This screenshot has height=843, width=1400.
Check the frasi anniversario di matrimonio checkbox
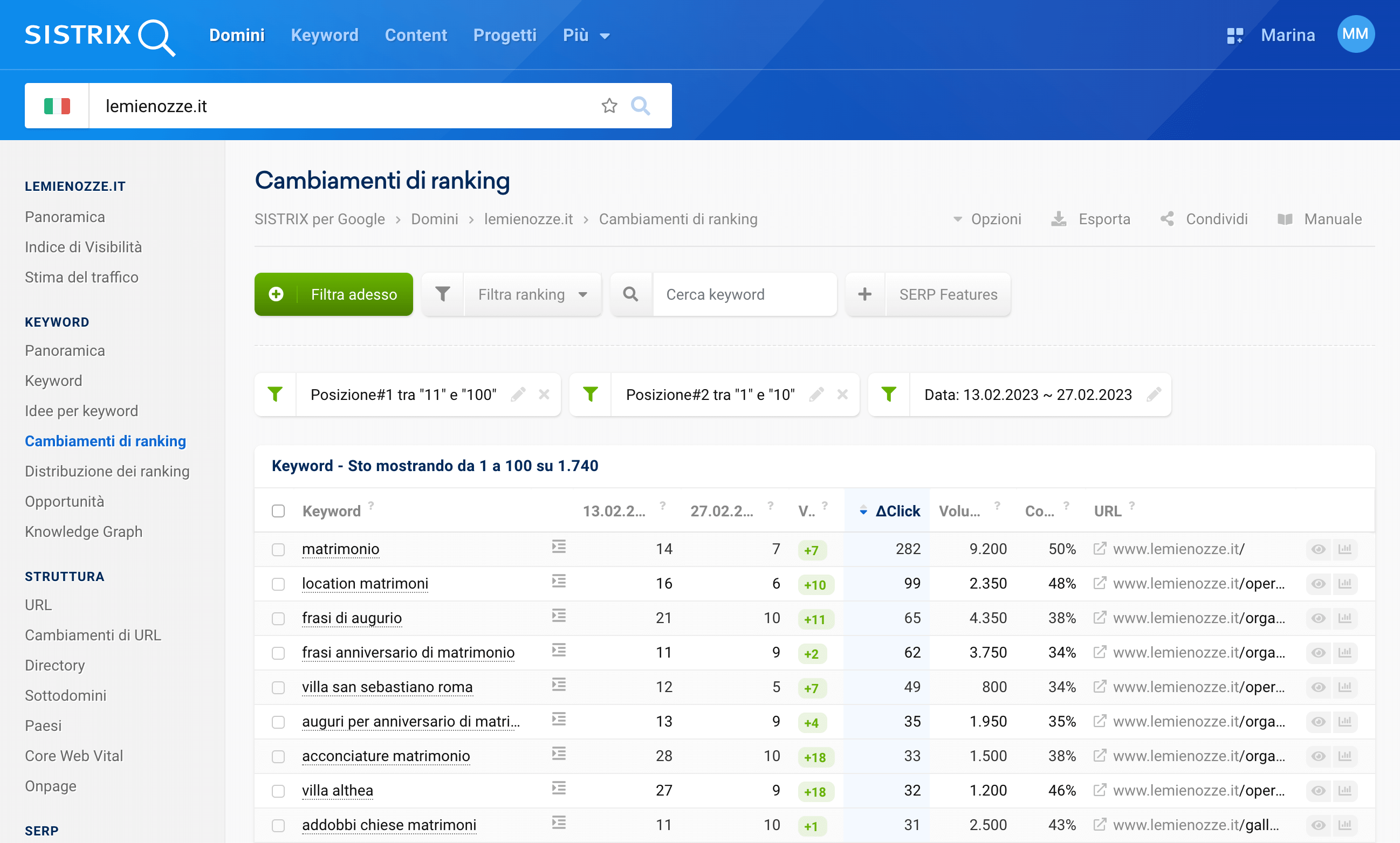(x=278, y=653)
